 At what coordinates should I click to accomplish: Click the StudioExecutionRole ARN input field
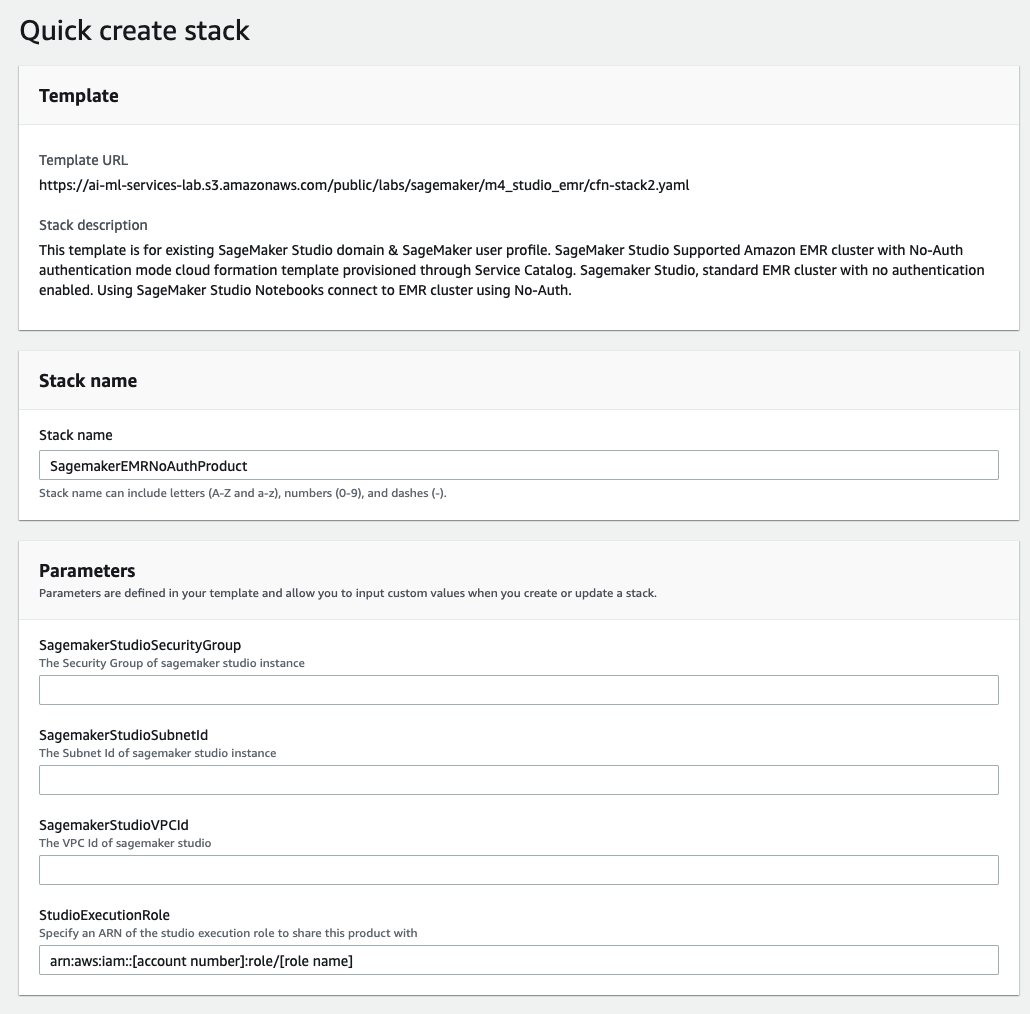tap(518, 960)
